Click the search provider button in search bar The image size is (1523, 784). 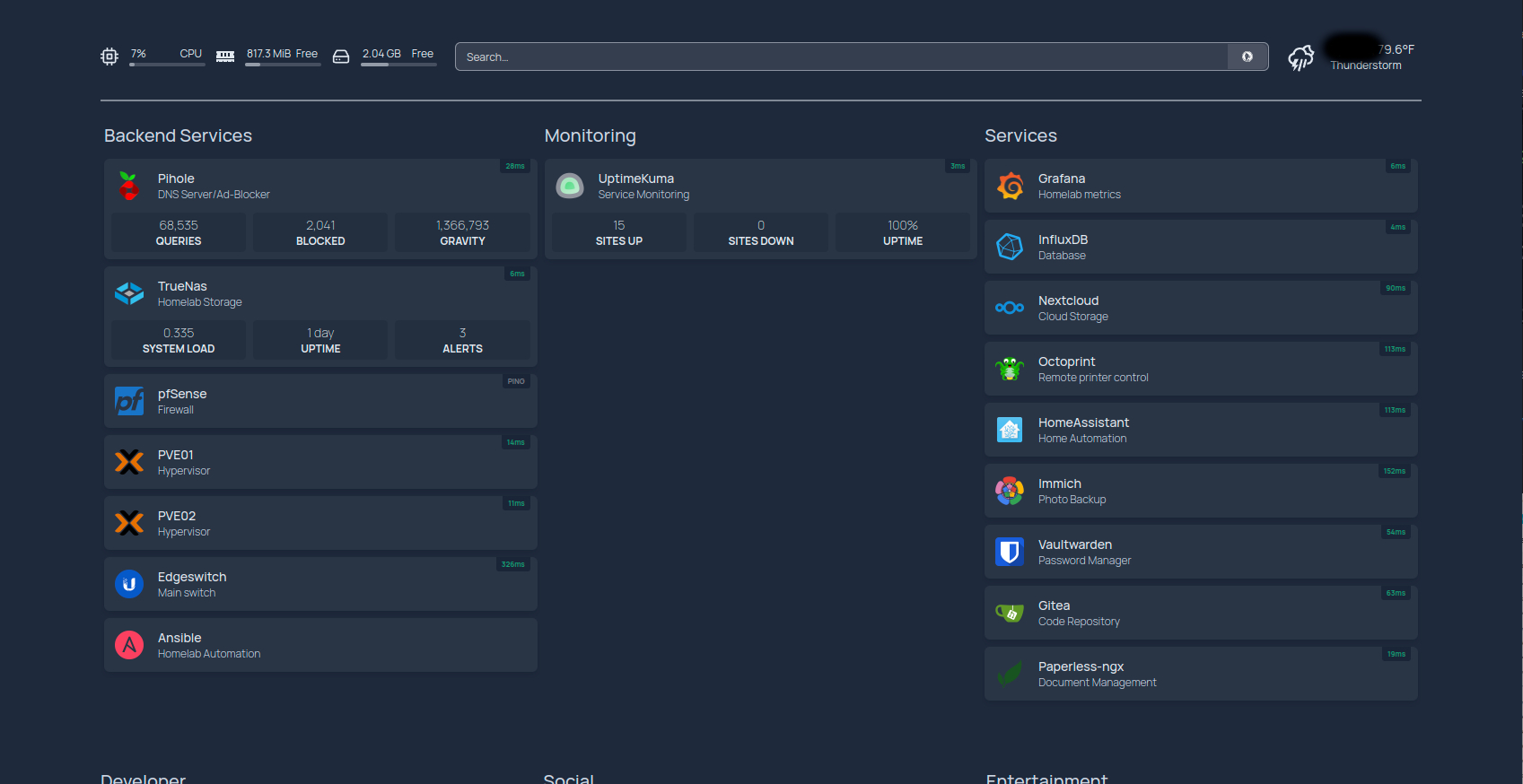tap(1247, 57)
